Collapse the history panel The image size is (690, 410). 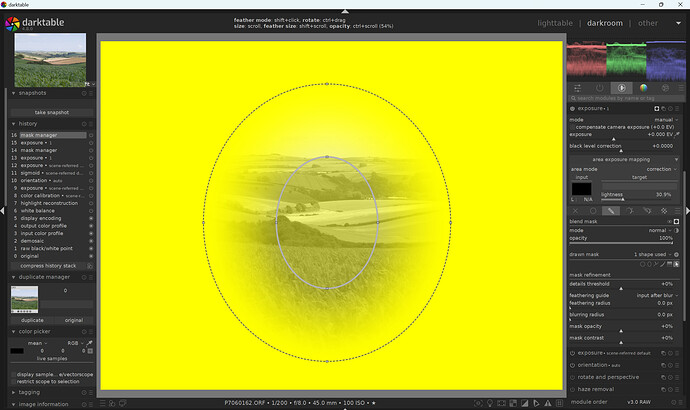[x=13, y=124]
